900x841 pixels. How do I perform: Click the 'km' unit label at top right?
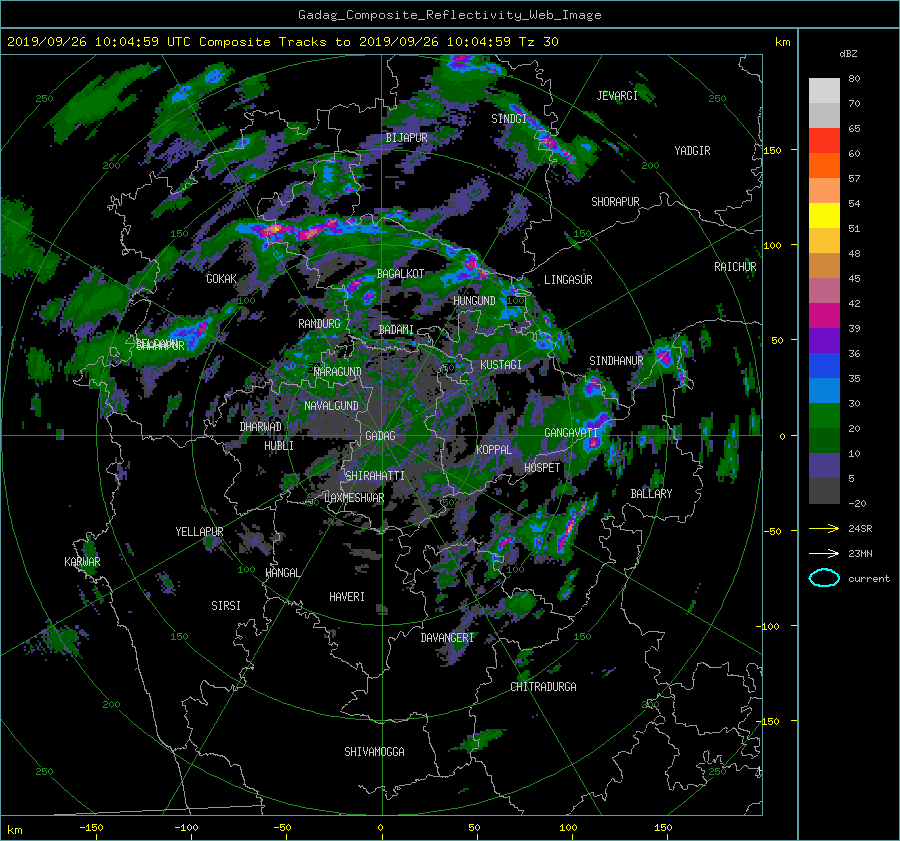tap(782, 42)
